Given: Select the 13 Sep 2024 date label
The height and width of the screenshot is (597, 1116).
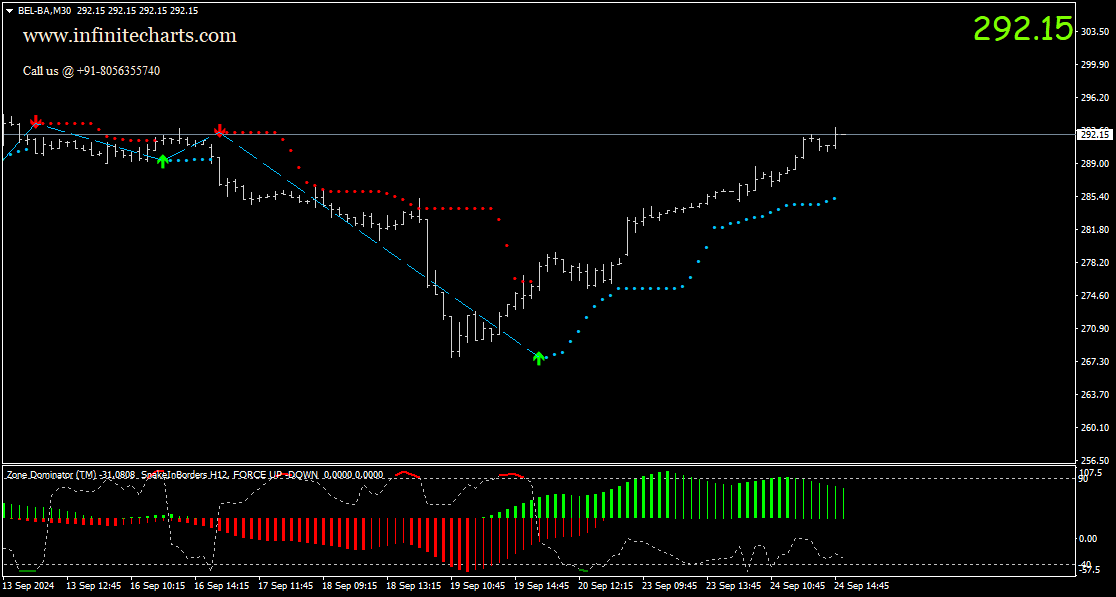Looking at the screenshot, I should [31, 586].
